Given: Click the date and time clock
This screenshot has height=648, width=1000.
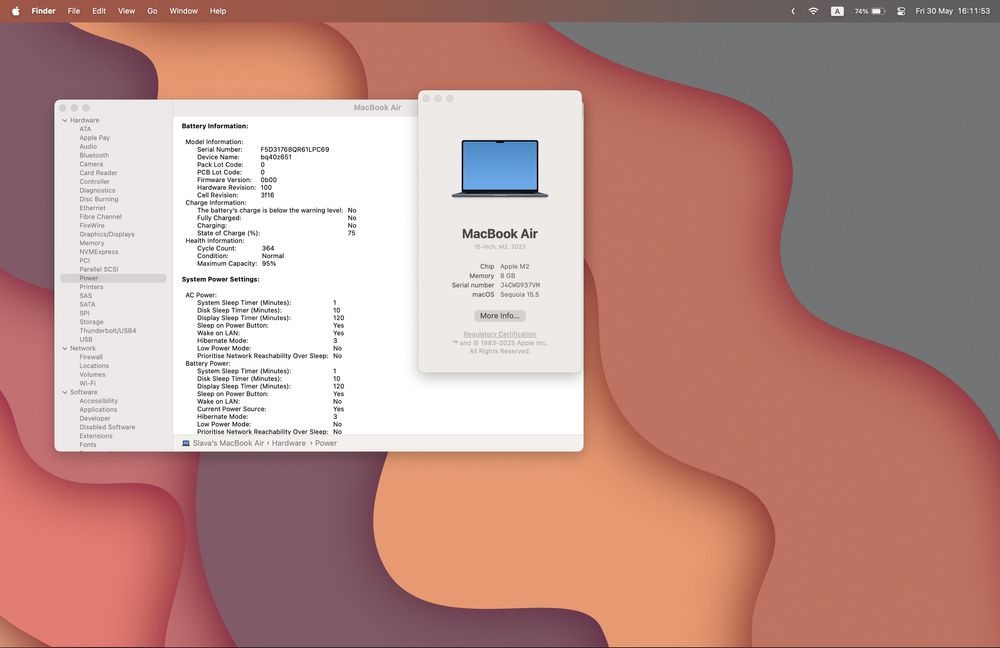Looking at the screenshot, I should 952,11.
